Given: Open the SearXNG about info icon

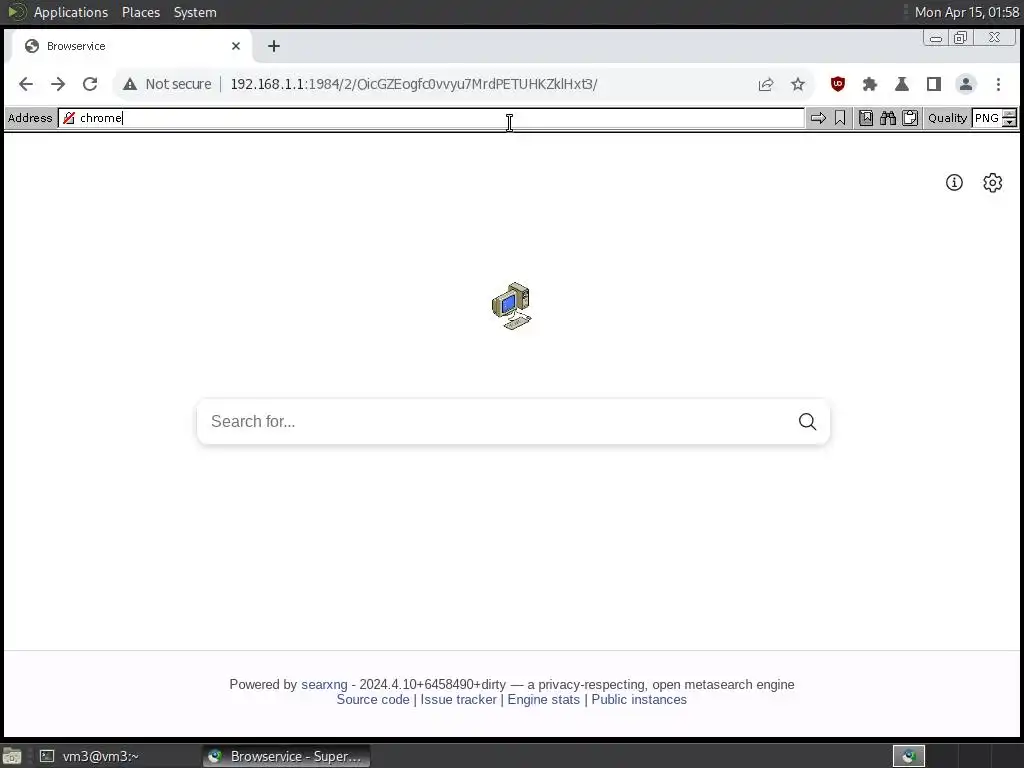Looking at the screenshot, I should [954, 182].
